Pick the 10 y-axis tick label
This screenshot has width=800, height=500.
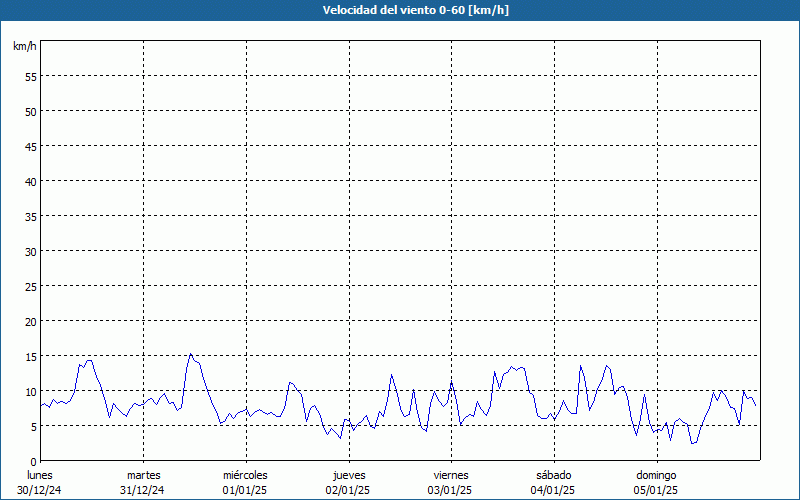[30, 391]
